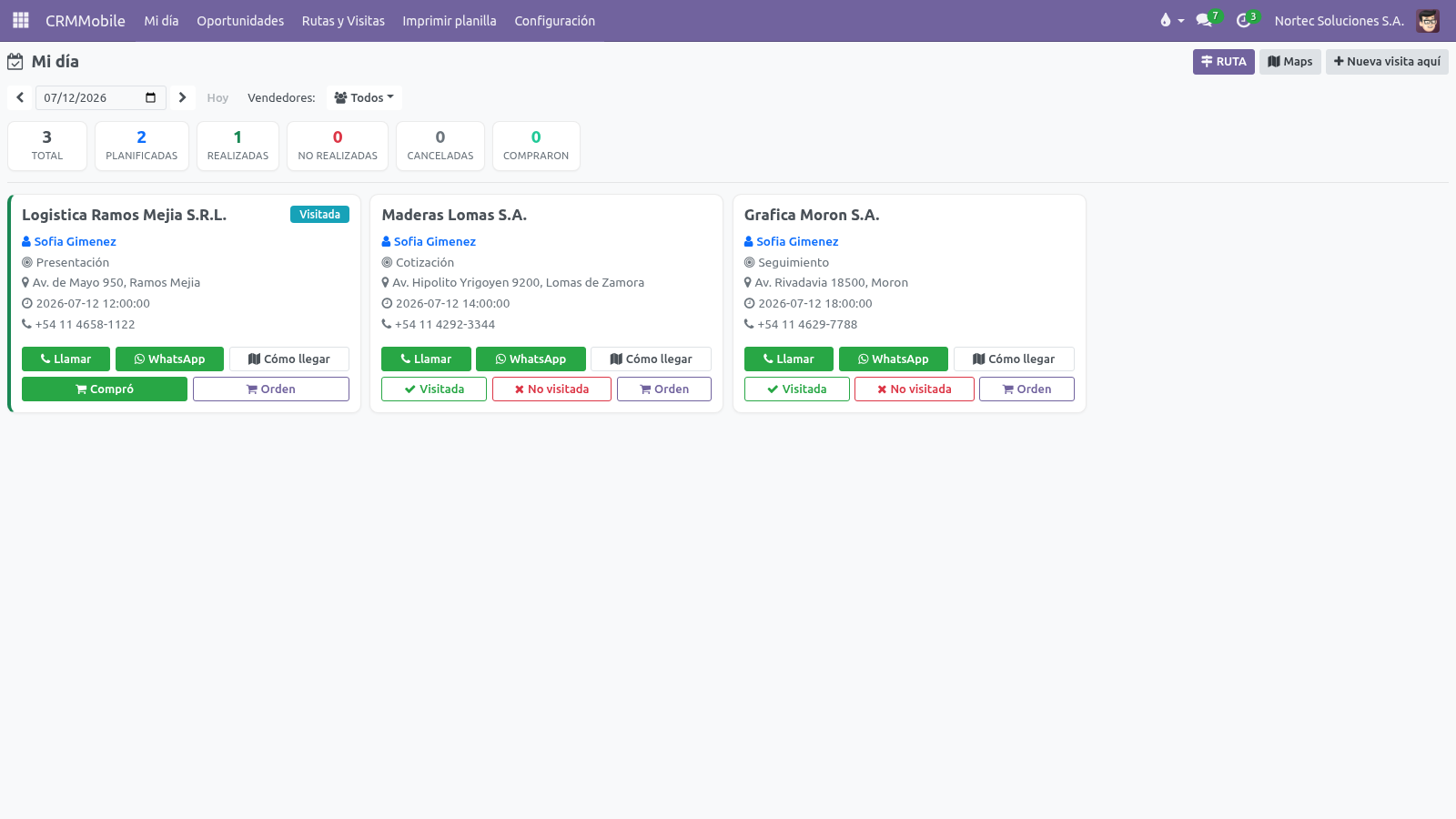The width and height of the screenshot is (1456, 819).
Task: Create Orden for Logistica Ramos Mejia
Action: [271, 389]
